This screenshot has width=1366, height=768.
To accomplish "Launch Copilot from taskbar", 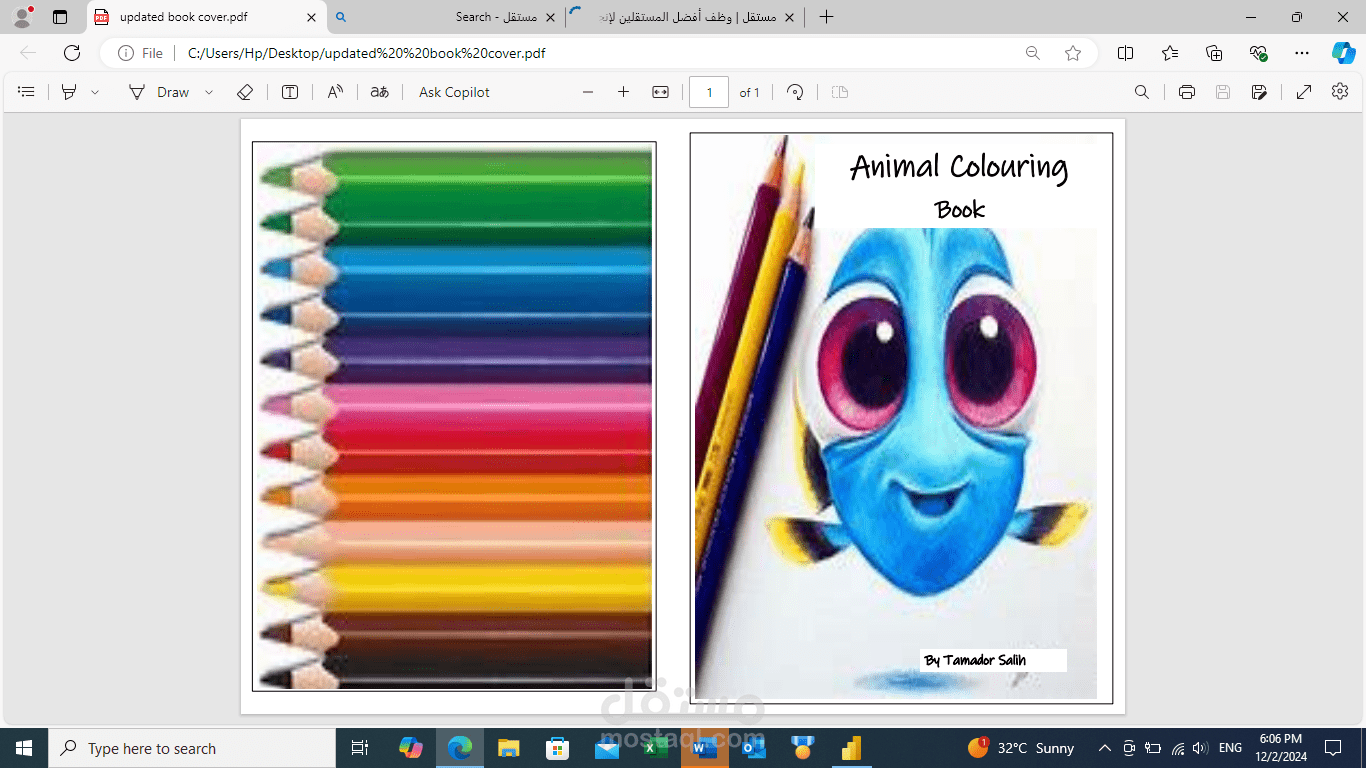I will [410, 748].
